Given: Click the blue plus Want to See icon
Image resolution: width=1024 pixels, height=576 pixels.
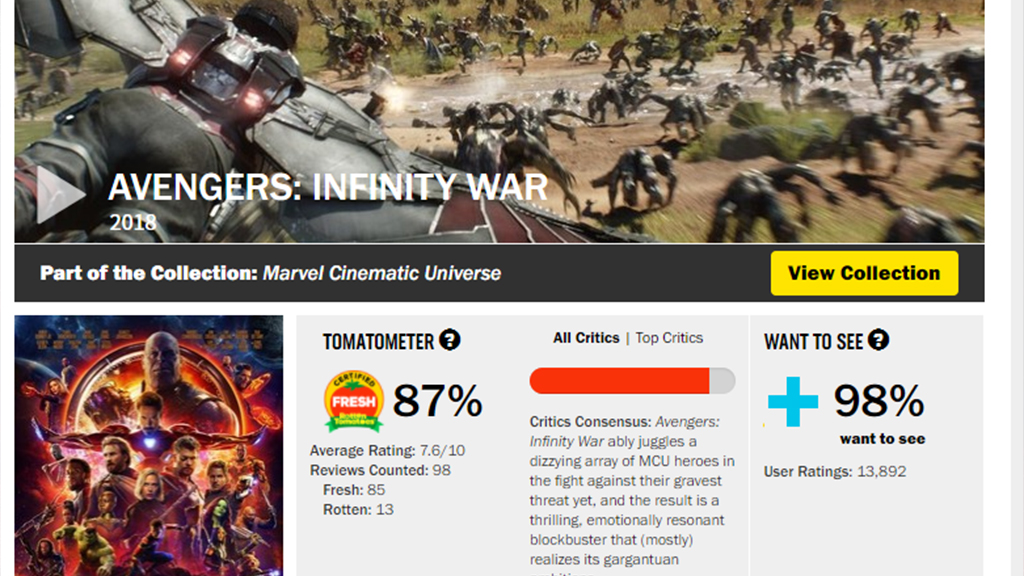Looking at the screenshot, I should tap(792, 402).
